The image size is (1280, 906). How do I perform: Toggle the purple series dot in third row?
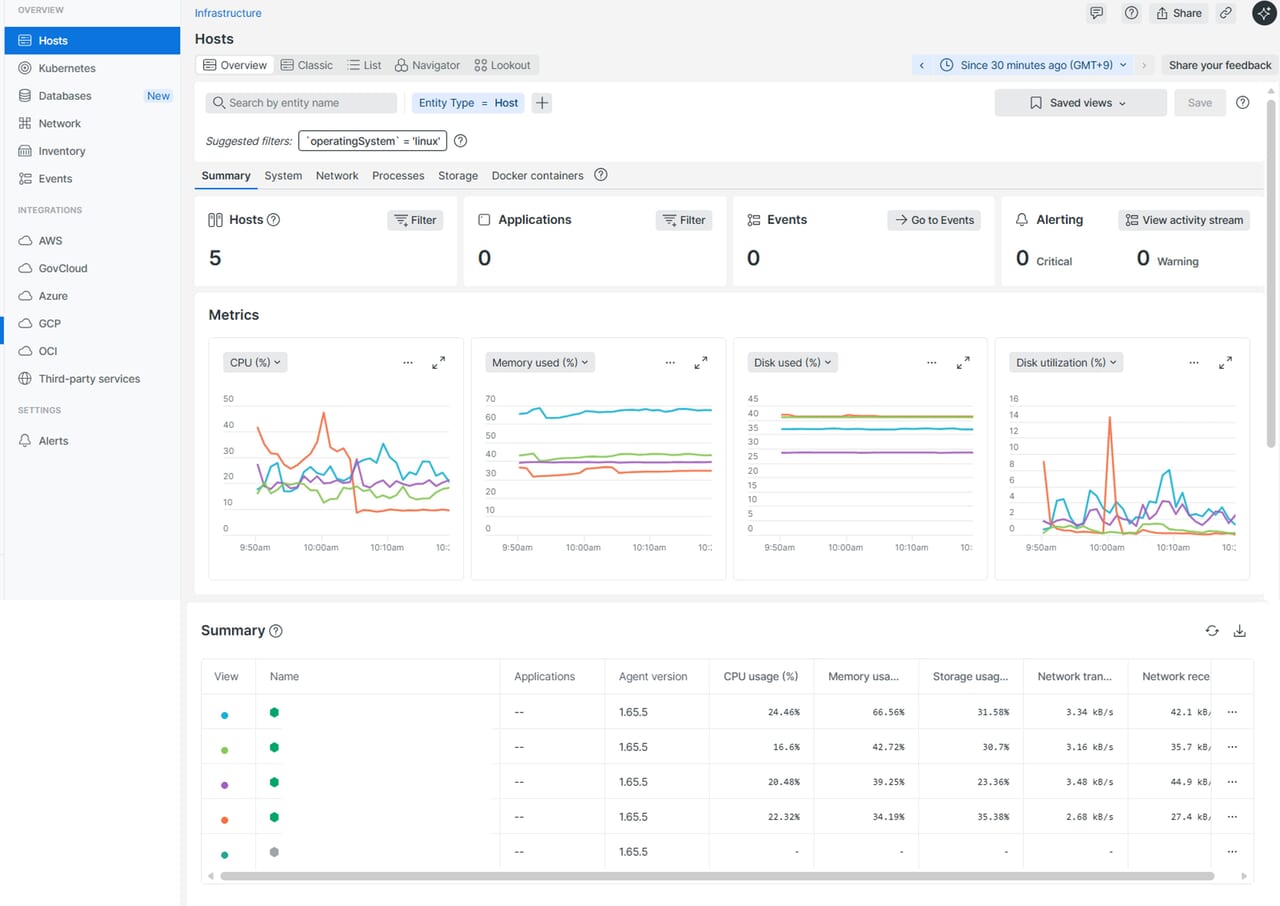[225, 785]
